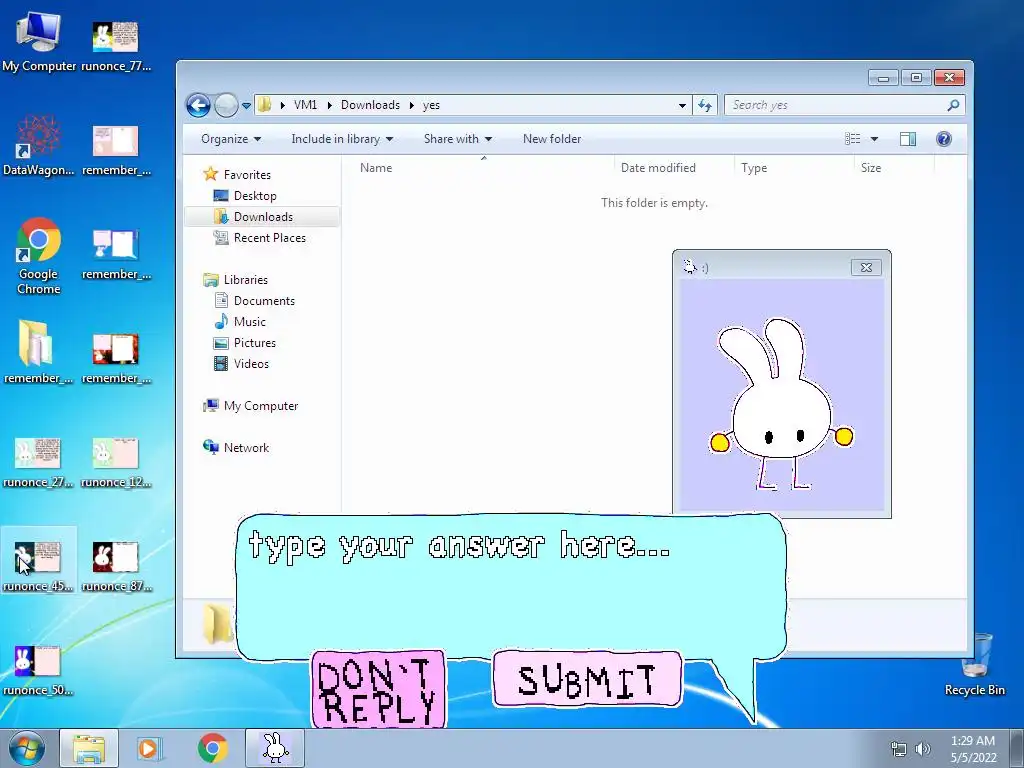Click the bunny app taskbar button
Viewport: 1024px width, 768px height.
click(275, 748)
